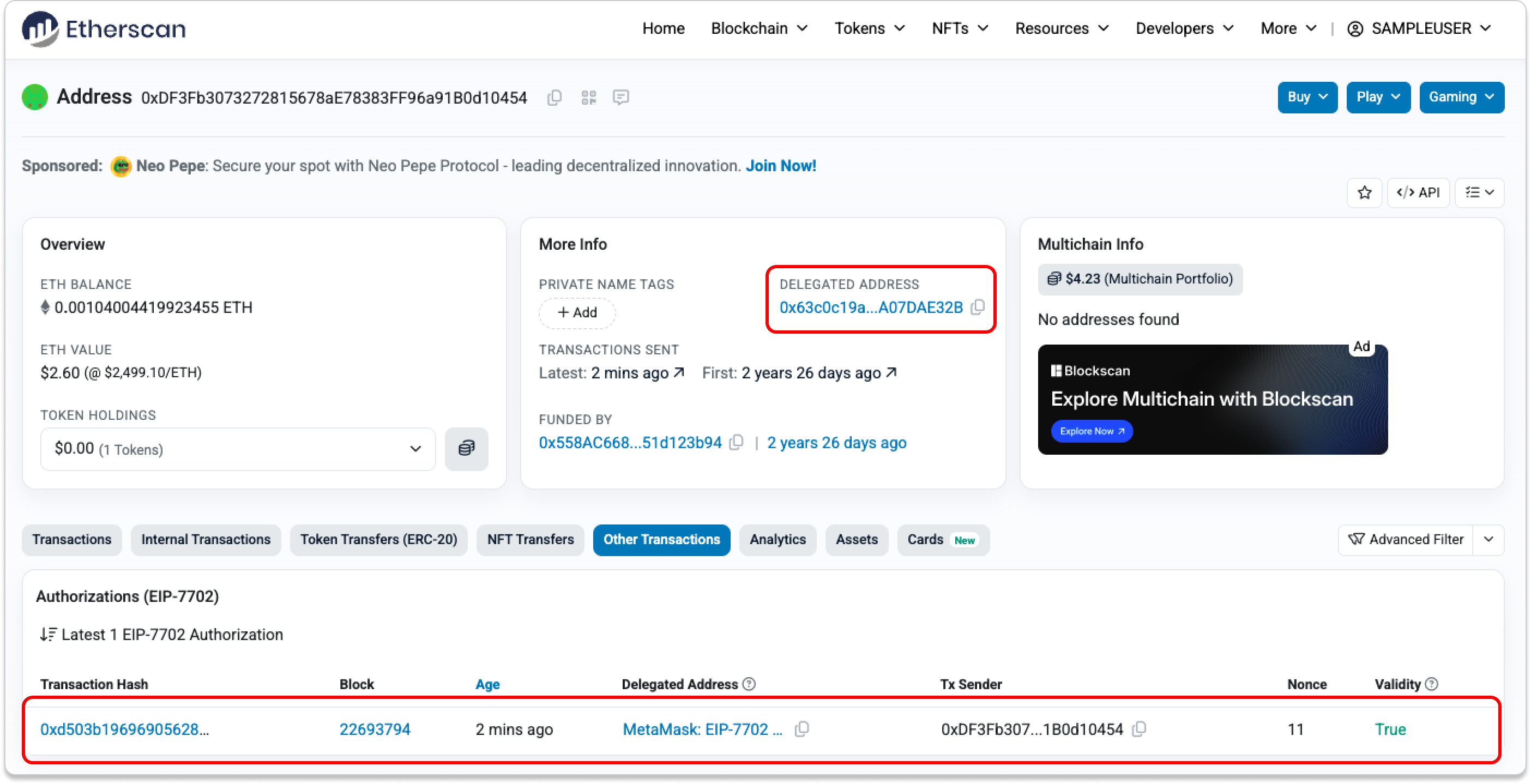Screen dimensions: 1531x784
Task: Open the Gaming dropdown button
Action: (x=1461, y=97)
